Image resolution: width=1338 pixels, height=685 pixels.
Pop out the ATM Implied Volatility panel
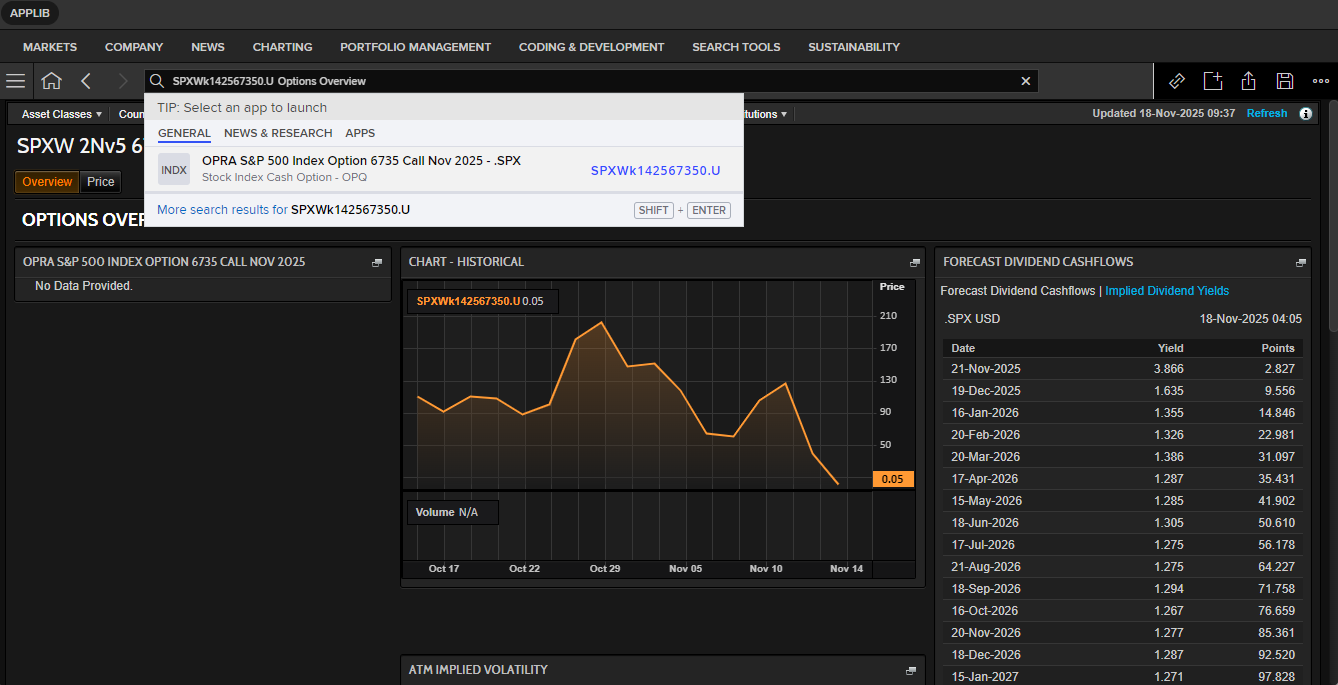tap(911, 670)
